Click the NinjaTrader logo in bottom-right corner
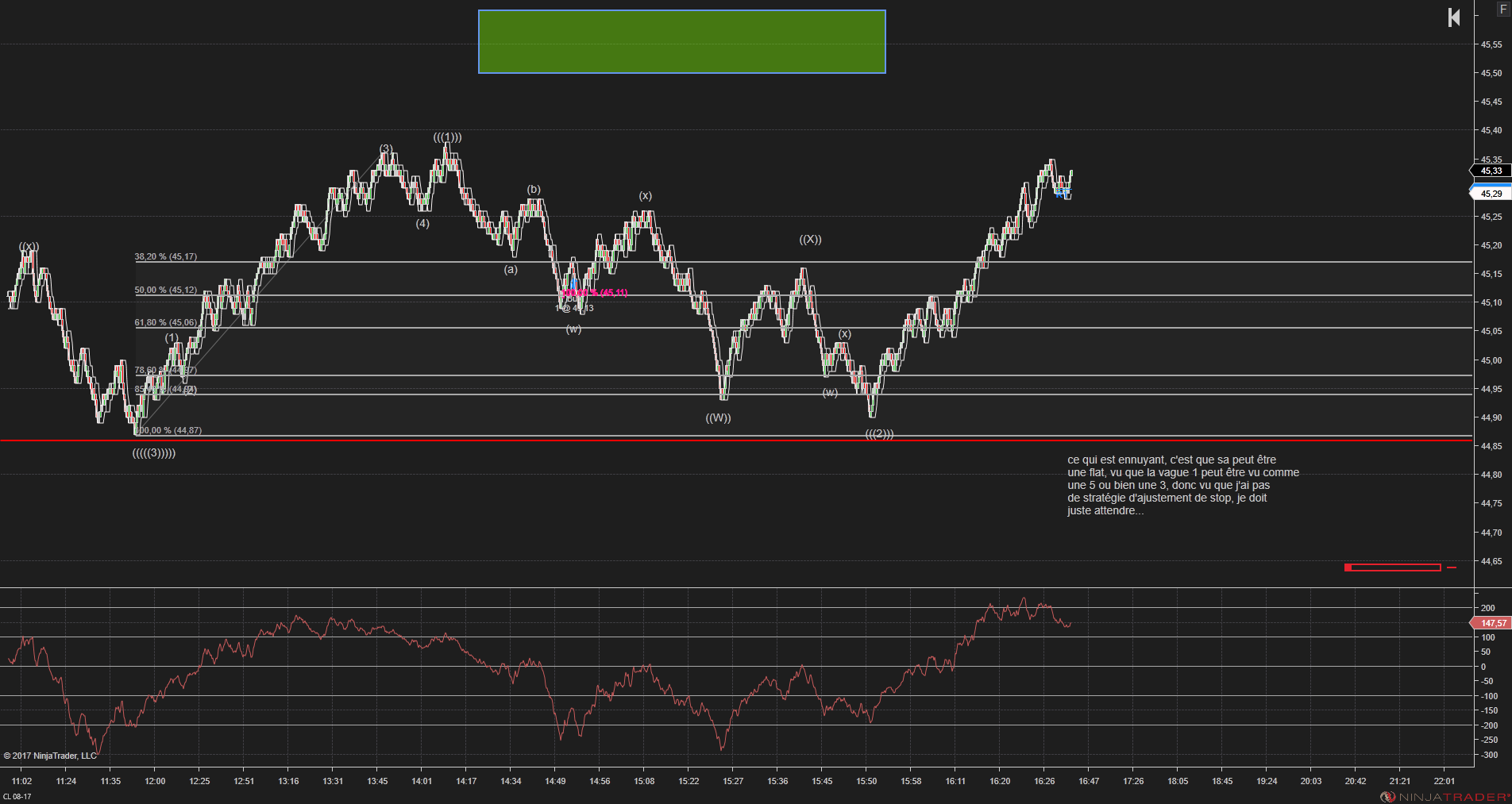Screen dimensions: 1512x804 click(x=1444, y=797)
